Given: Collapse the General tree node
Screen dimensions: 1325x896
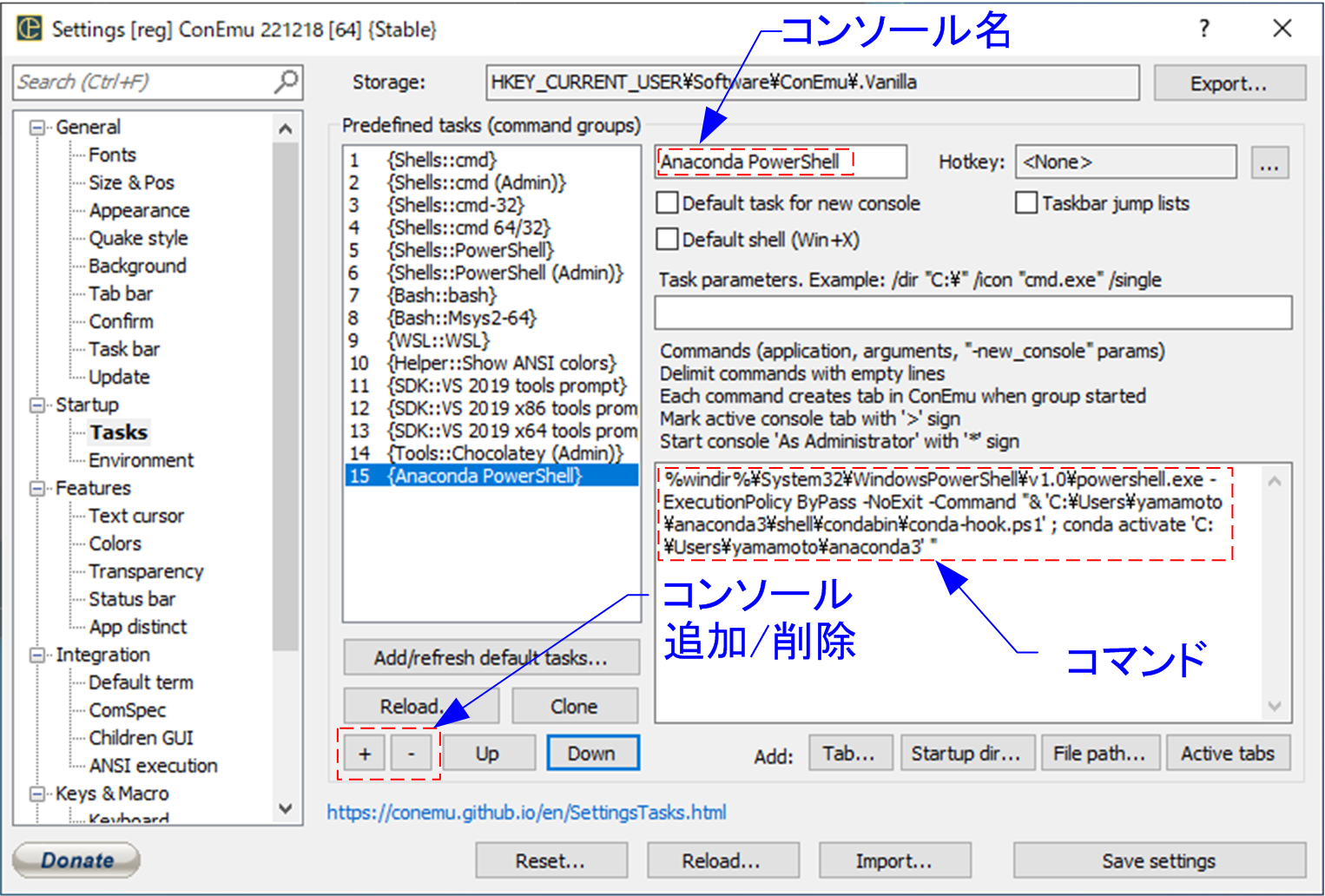Looking at the screenshot, I should [37, 128].
